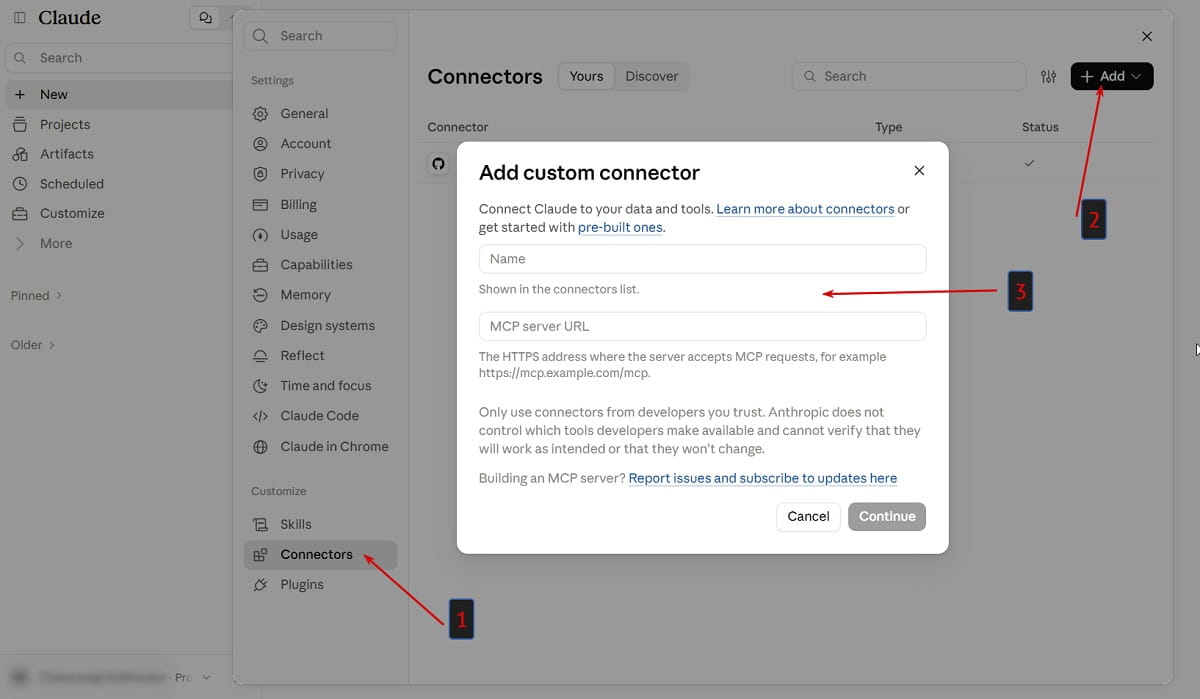Open Claude Code settings
This screenshot has width=1200, height=699.
(x=320, y=416)
